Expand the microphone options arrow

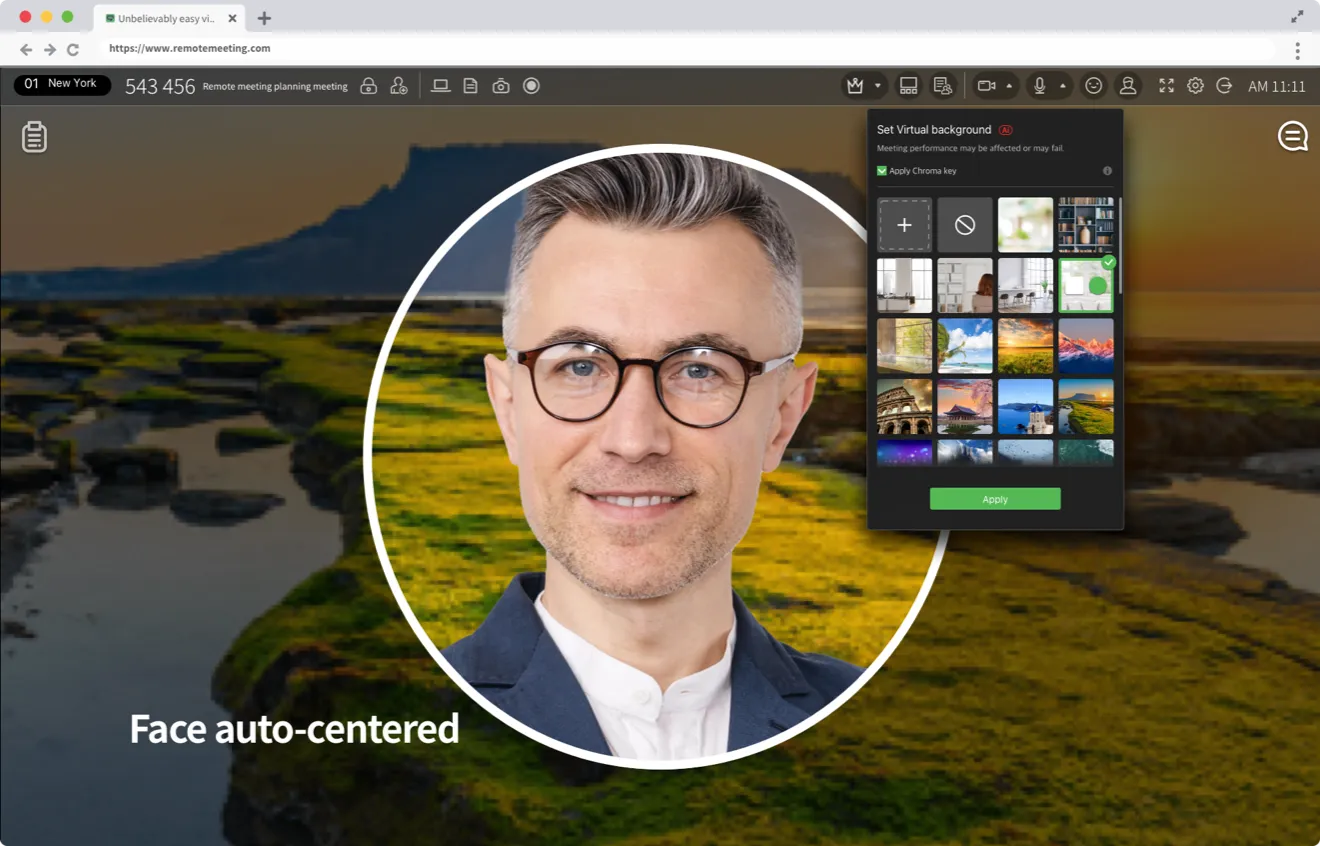1062,86
